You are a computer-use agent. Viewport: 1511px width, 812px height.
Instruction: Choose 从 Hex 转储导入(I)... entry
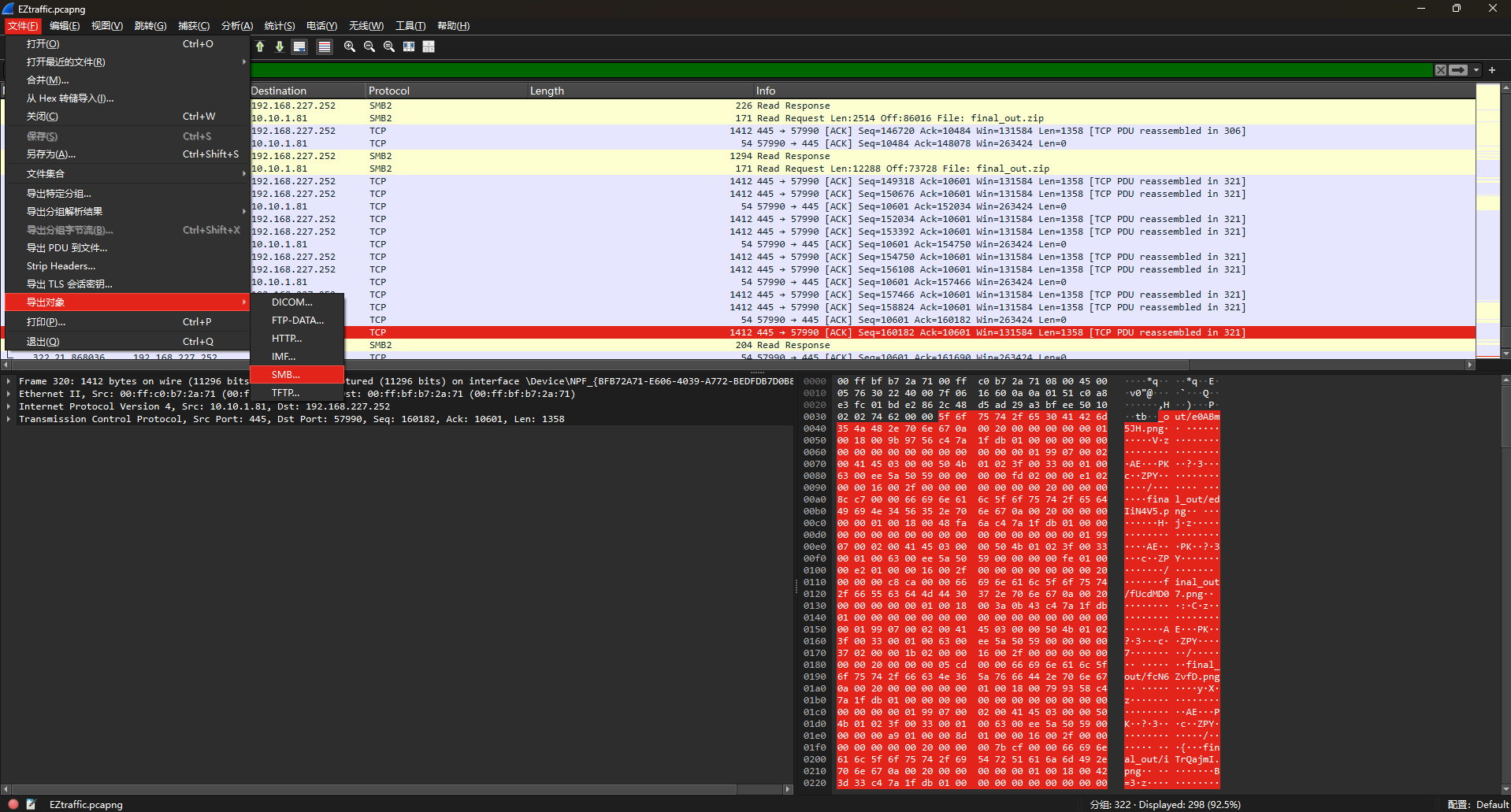[x=127, y=98]
